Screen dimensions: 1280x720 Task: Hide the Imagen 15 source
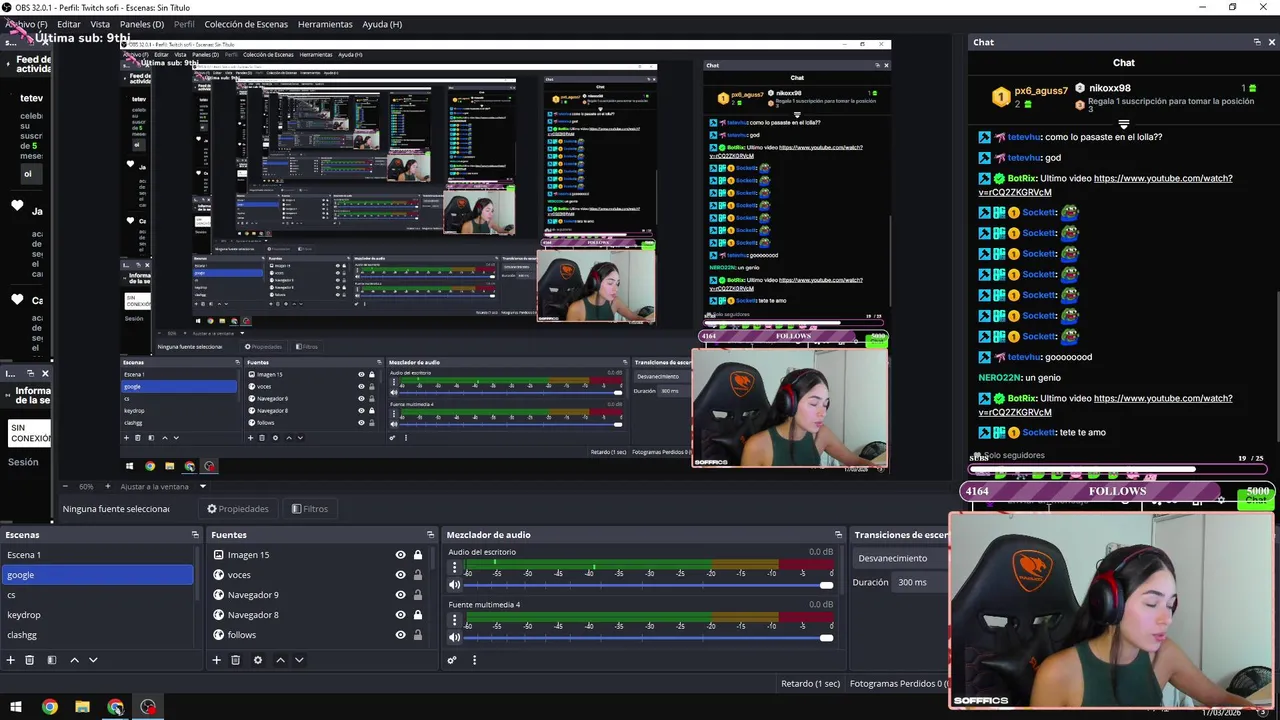(400, 555)
